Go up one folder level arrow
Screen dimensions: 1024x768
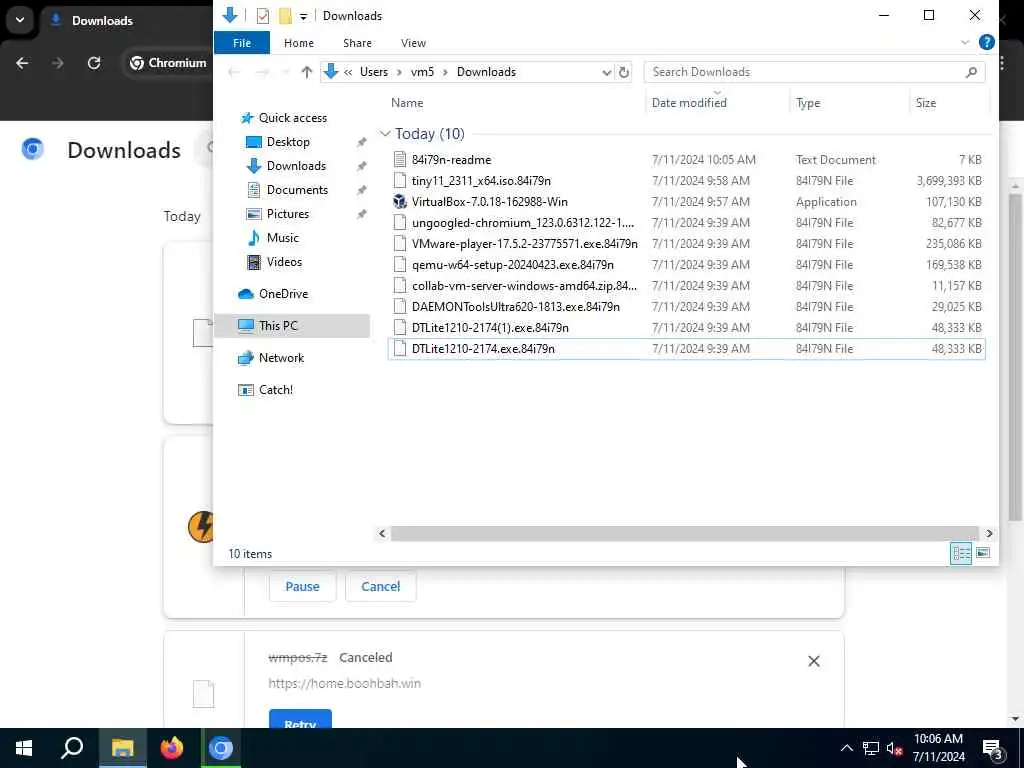tap(306, 72)
